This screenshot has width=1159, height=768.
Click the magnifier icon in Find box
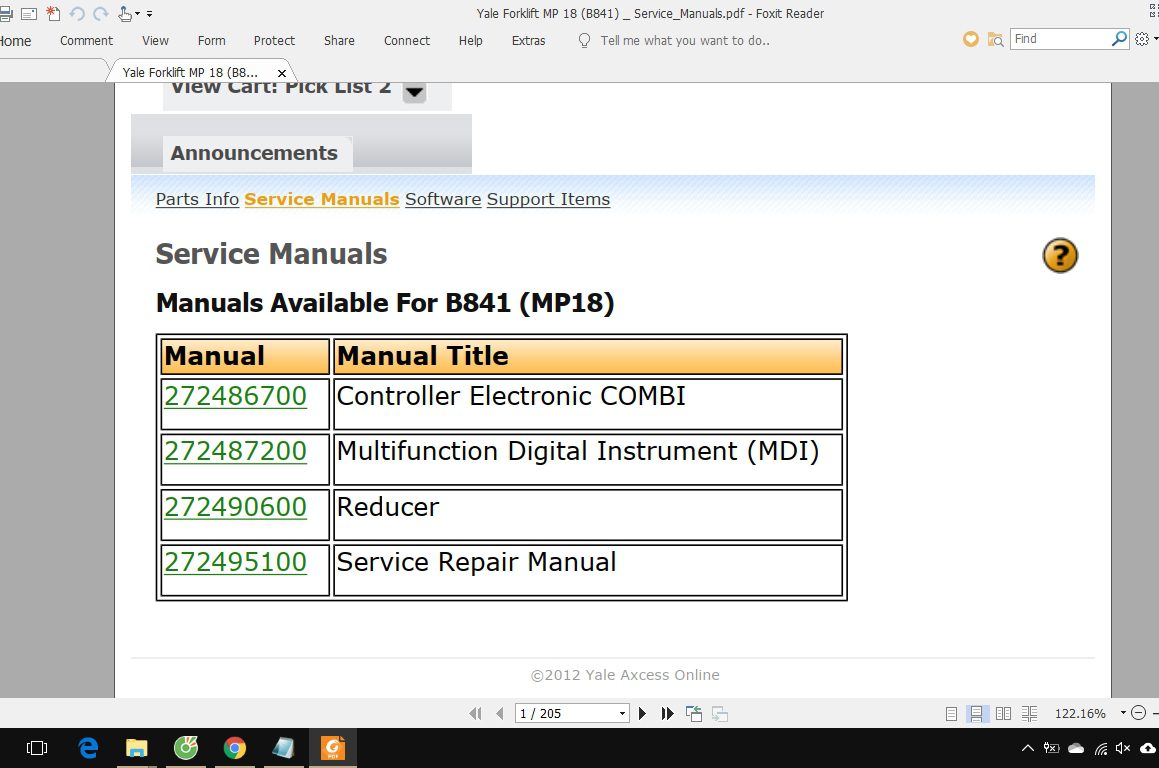[1119, 39]
